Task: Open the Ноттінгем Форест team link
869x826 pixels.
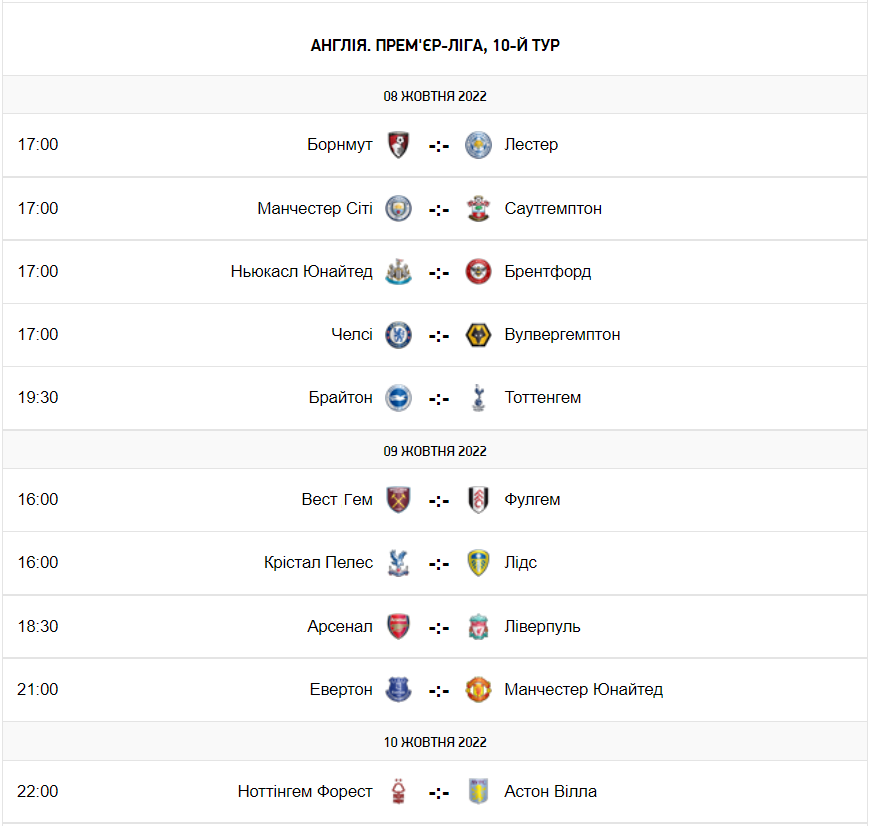Action: coord(305,792)
